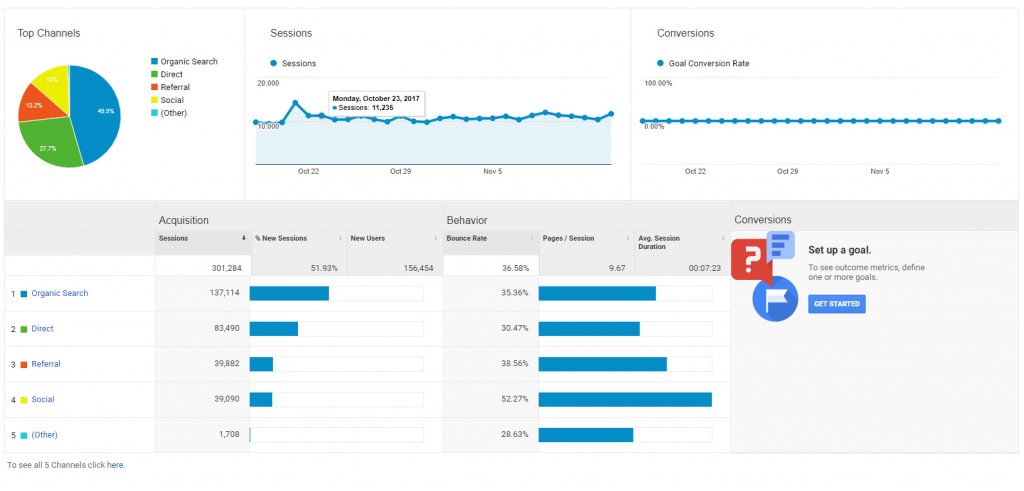Click the 51.93% new sessions total
Image resolution: width=1024 pixels, height=491 pixels.
pyautogui.click(x=324, y=268)
